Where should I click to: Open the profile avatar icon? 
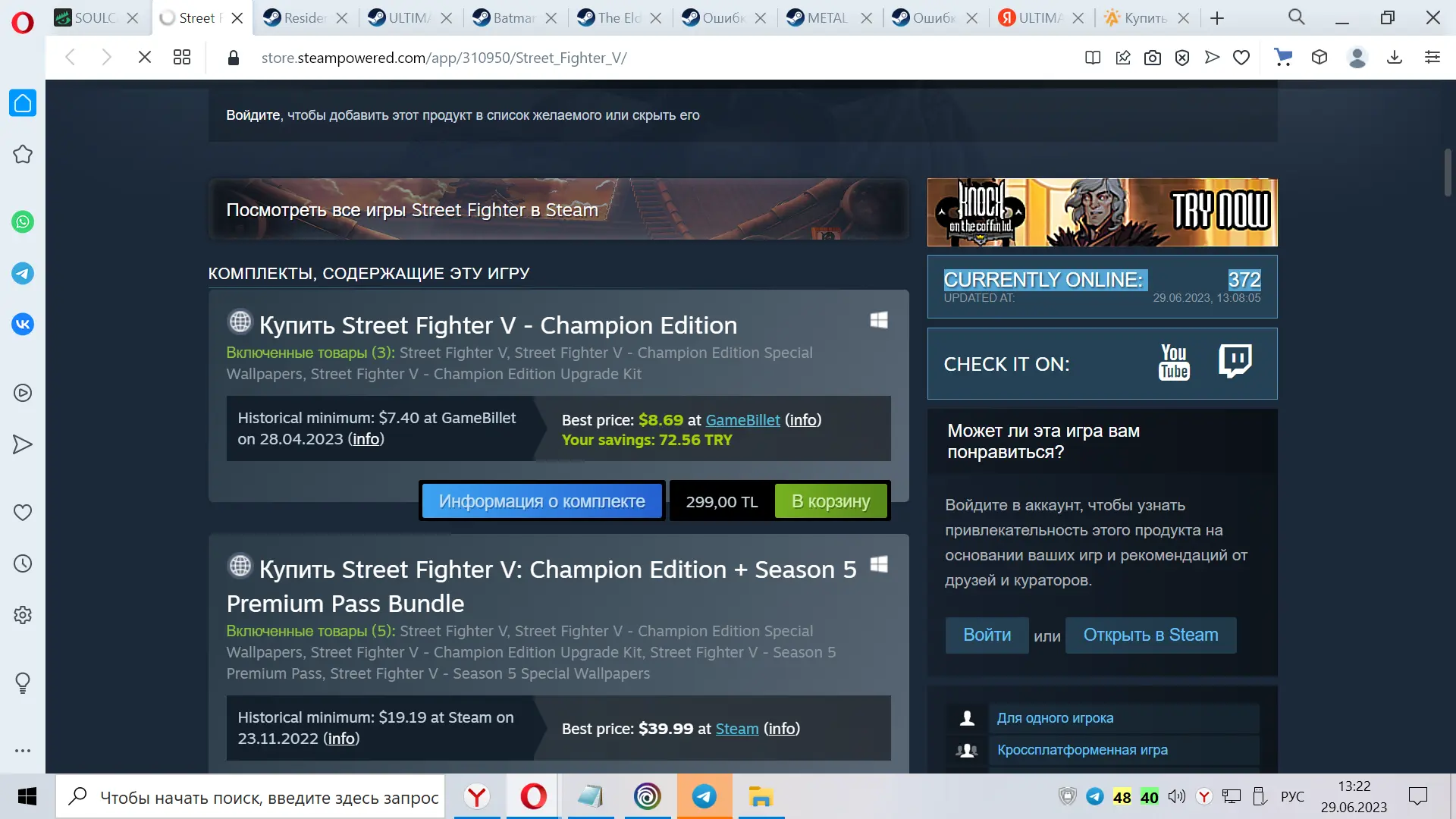coord(1357,58)
